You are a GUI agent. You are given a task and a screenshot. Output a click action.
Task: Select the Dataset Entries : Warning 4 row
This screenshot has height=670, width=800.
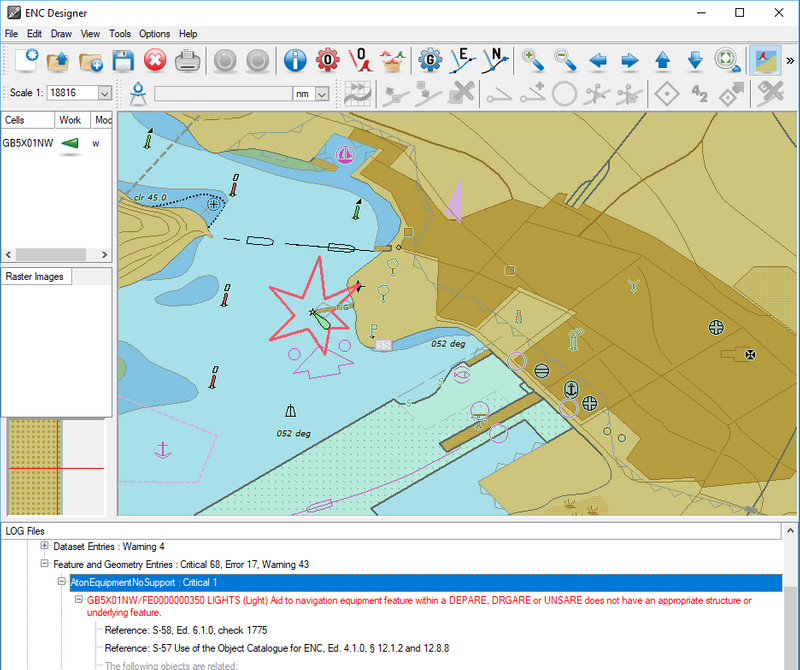[x=109, y=547]
